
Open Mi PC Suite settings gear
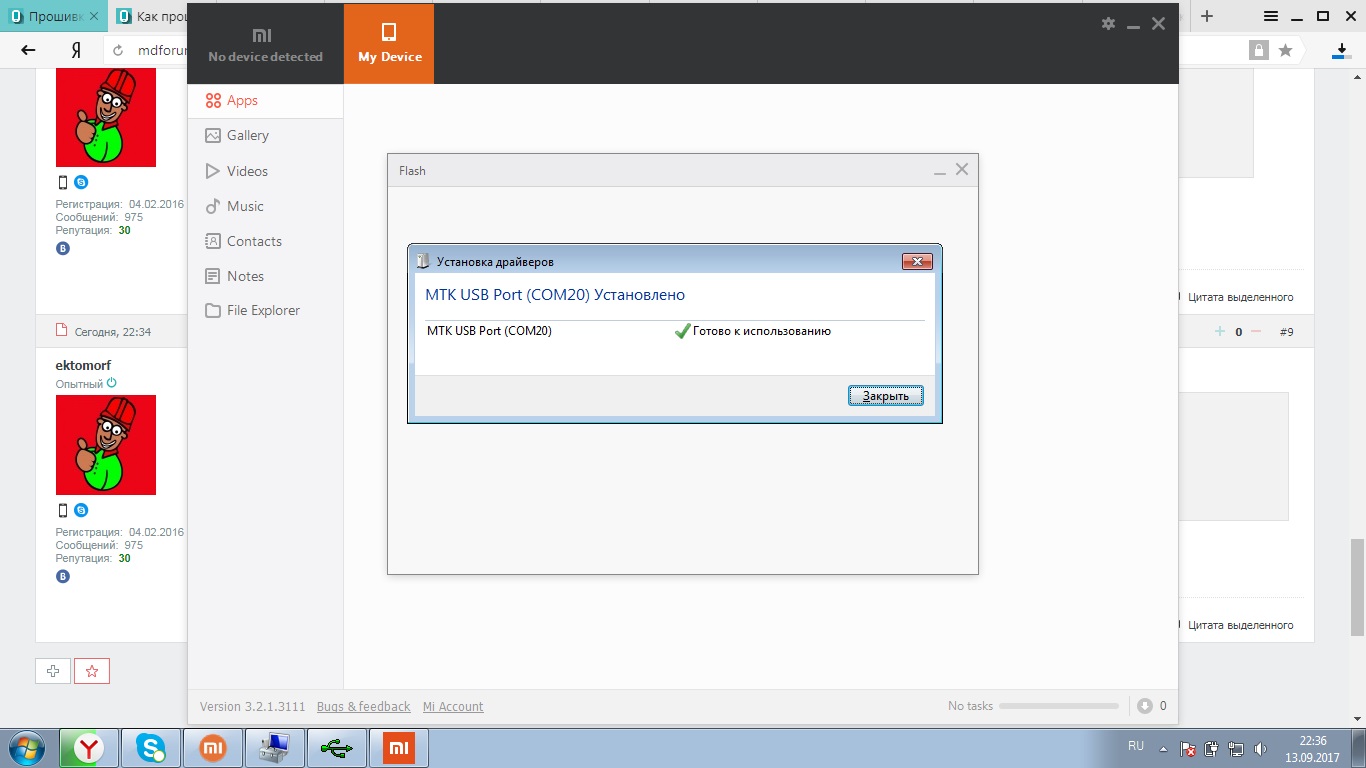tap(1108, 24)
